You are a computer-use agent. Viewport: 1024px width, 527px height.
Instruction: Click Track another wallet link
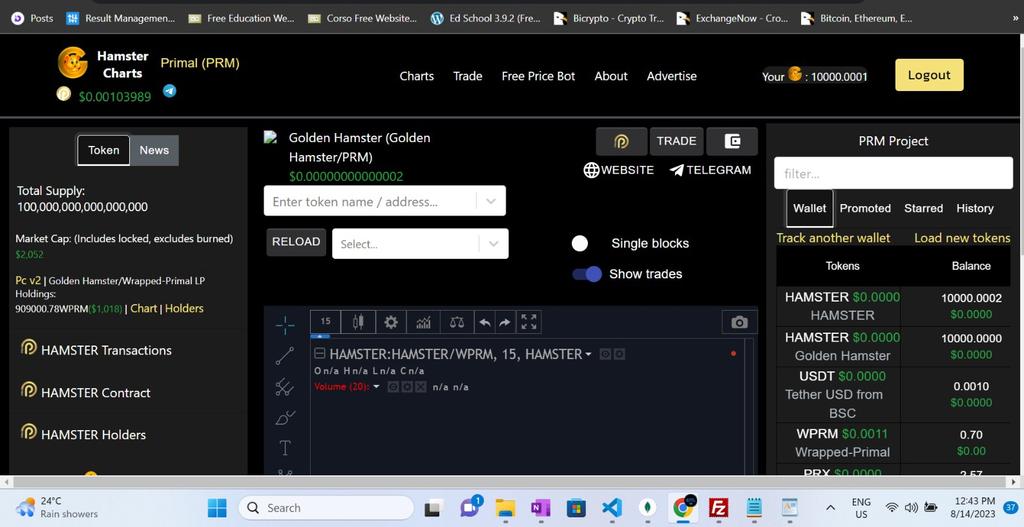(x=833, y=238)
